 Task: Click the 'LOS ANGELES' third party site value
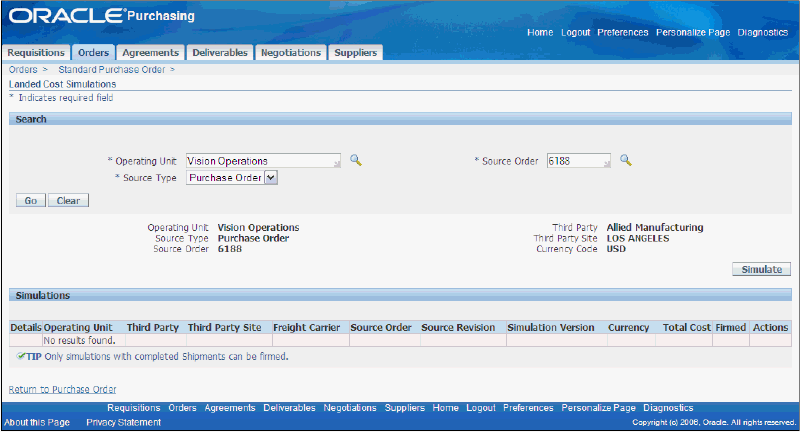(x=638, y=238)
